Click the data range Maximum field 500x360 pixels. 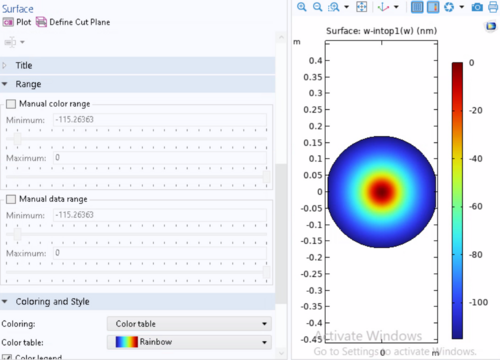[x=160, y=253]
